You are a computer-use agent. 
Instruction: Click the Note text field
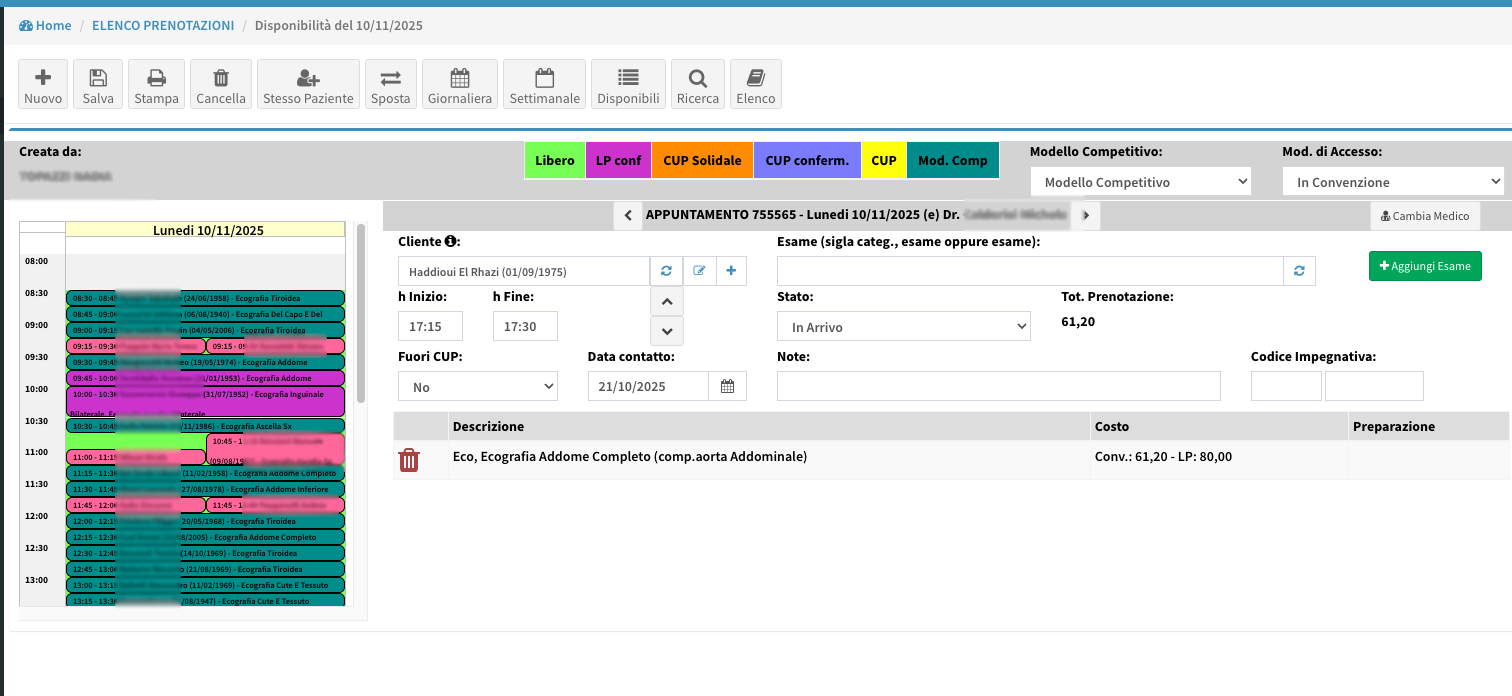998,386
